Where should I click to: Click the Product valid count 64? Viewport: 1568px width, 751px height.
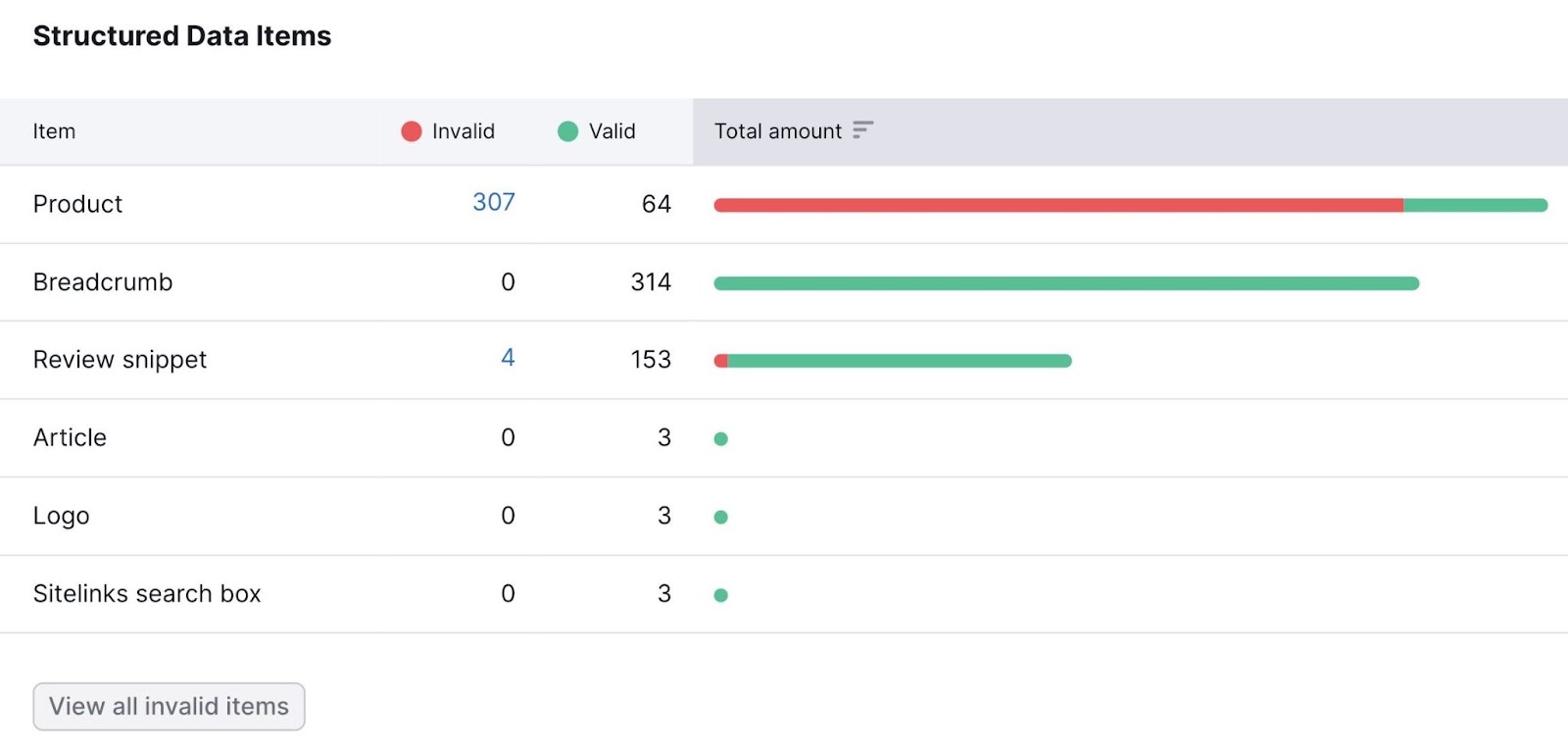click(x=656, y=204)
